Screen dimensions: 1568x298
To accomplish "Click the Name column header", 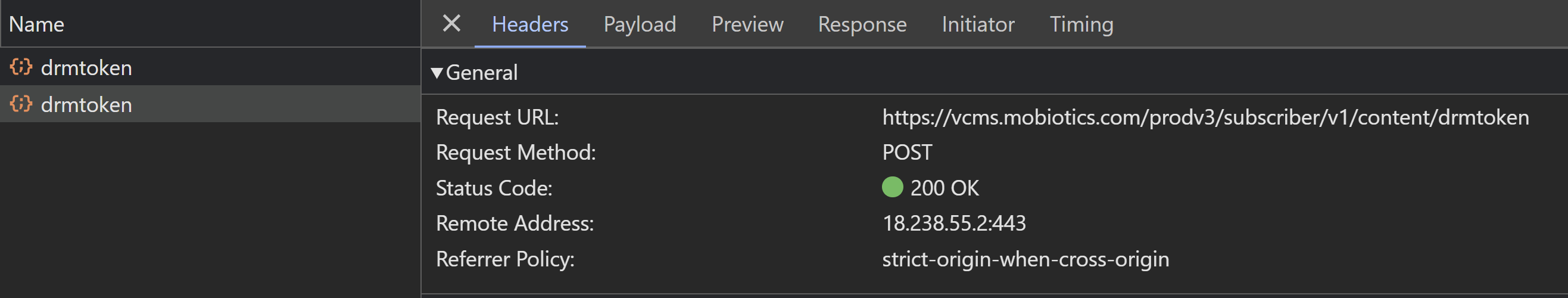I will pos(36,24).
